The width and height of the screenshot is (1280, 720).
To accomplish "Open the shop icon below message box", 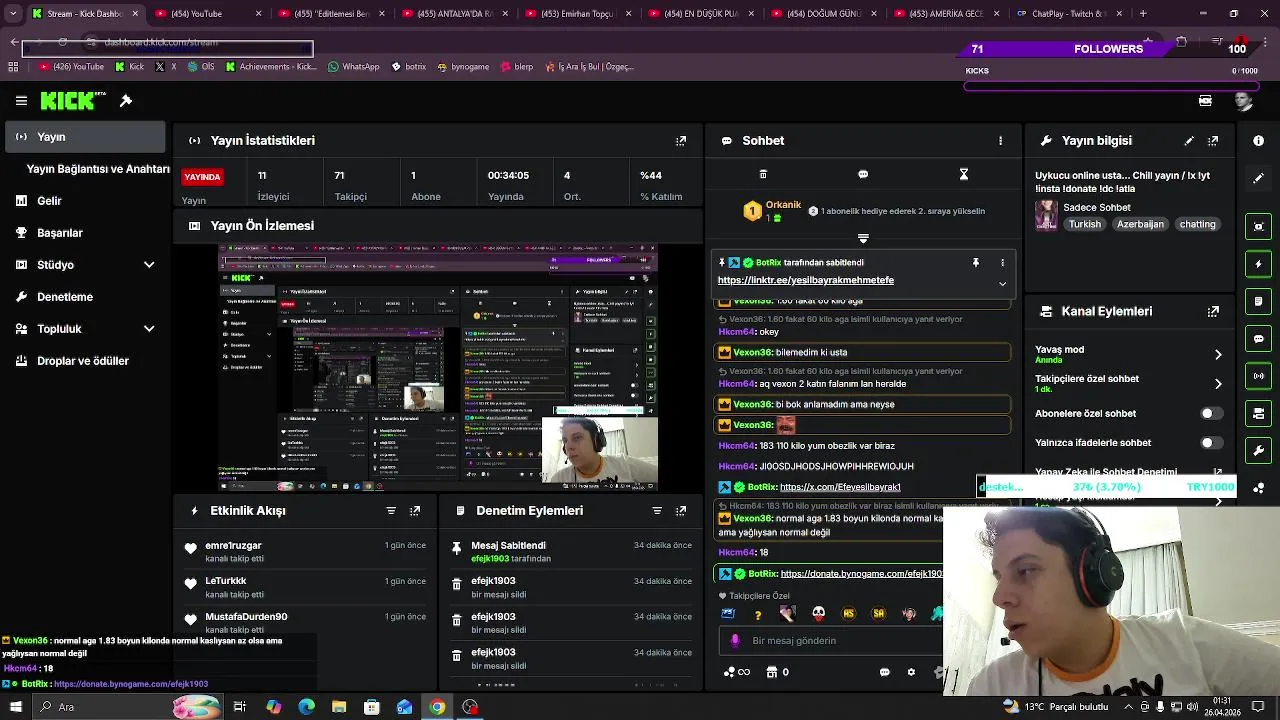I will pyautogui.click(x=772, y=672).
